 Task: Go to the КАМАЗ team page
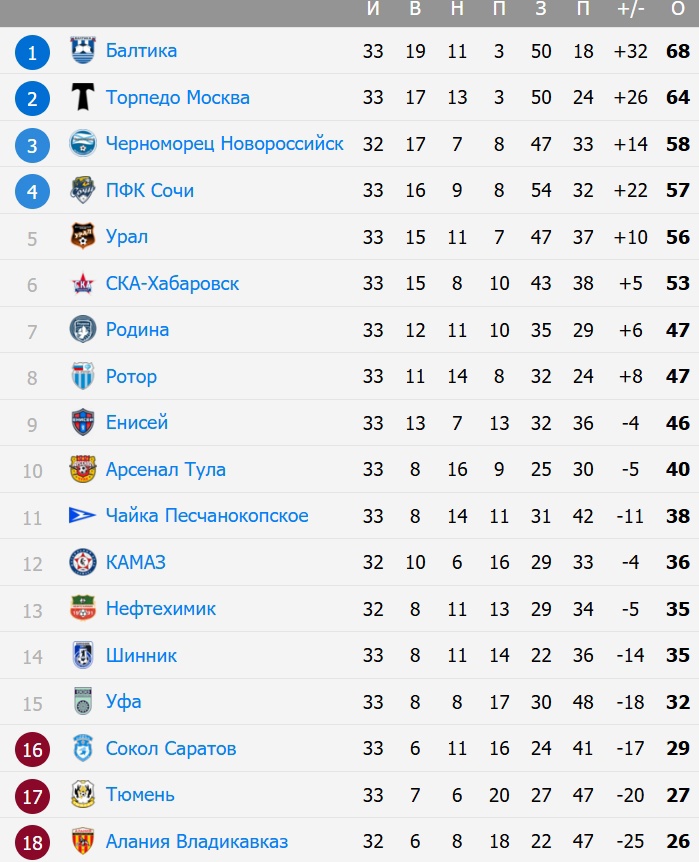[x=135, y=562]
